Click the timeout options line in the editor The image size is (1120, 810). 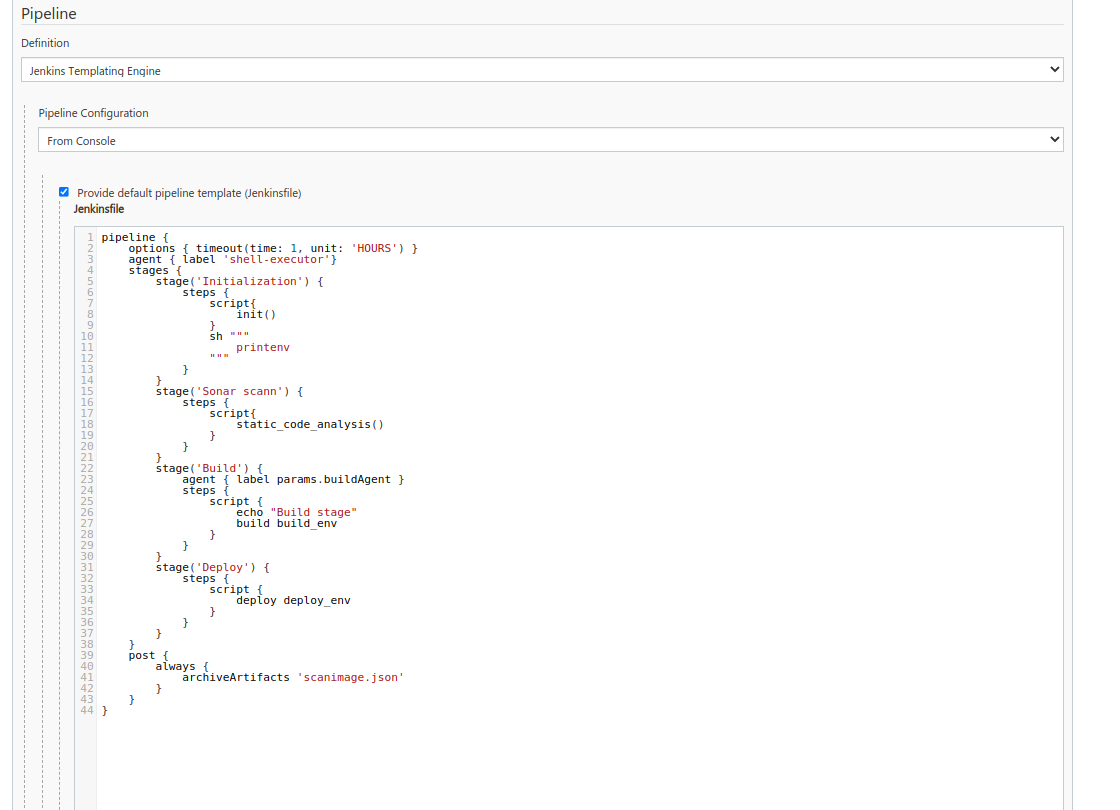click(x=275, y=248)
